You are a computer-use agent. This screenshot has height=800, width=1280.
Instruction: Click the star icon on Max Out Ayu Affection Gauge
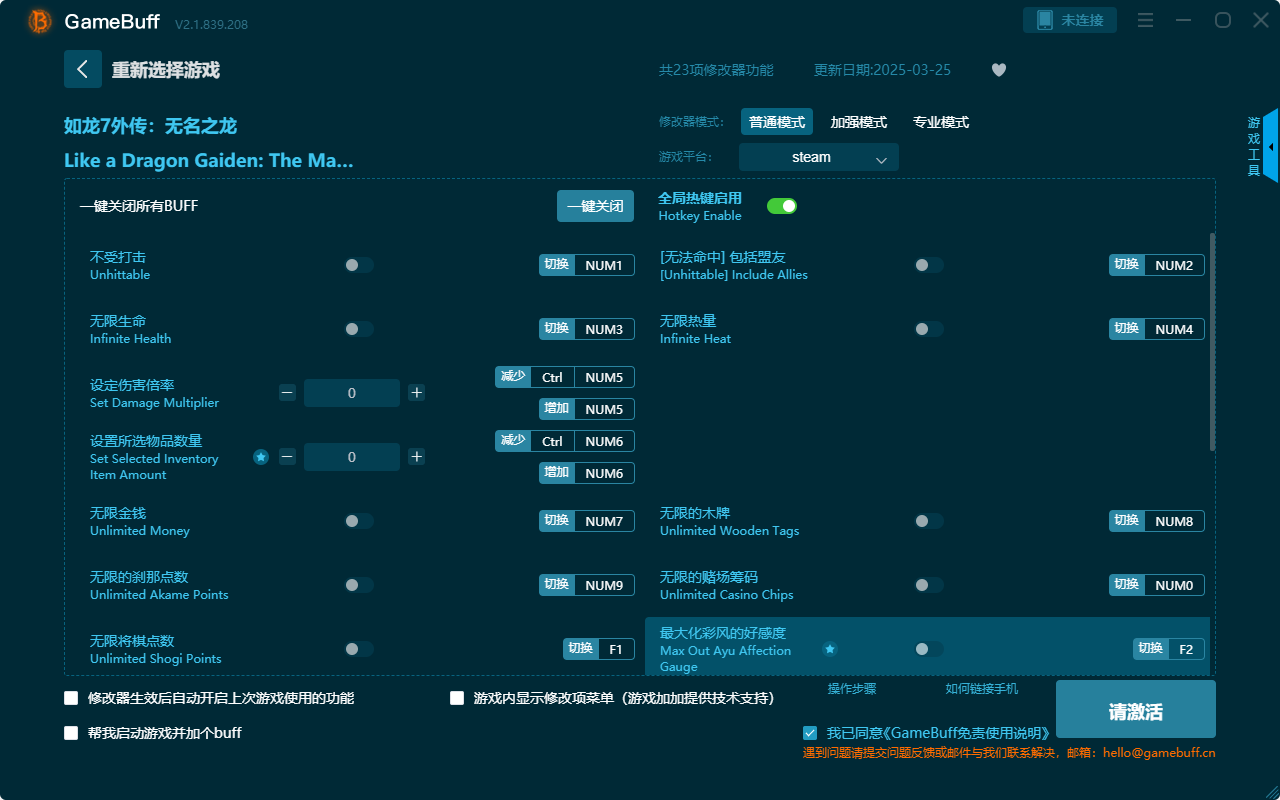point(830,649)
